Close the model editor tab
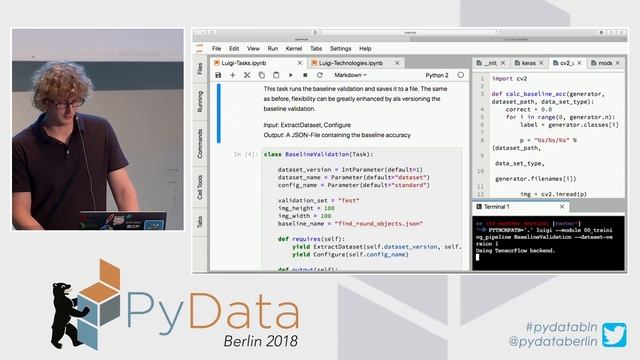The height and width of the screenshot is (360, 640). [x=618, y=63]
